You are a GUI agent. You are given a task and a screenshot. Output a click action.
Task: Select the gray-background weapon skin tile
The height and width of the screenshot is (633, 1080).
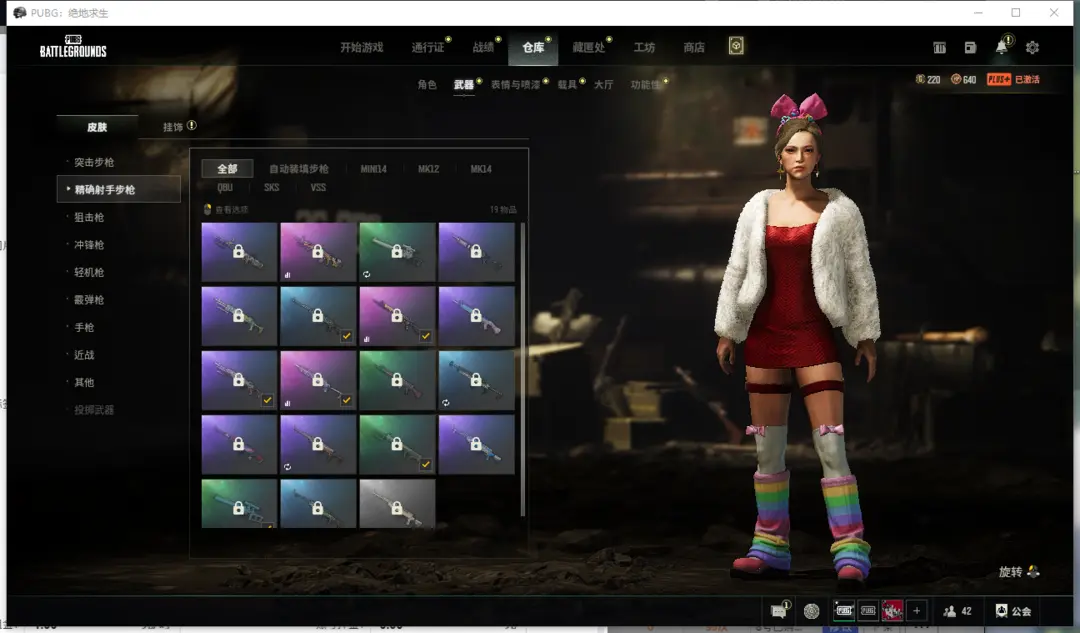(x=397, y=504)
